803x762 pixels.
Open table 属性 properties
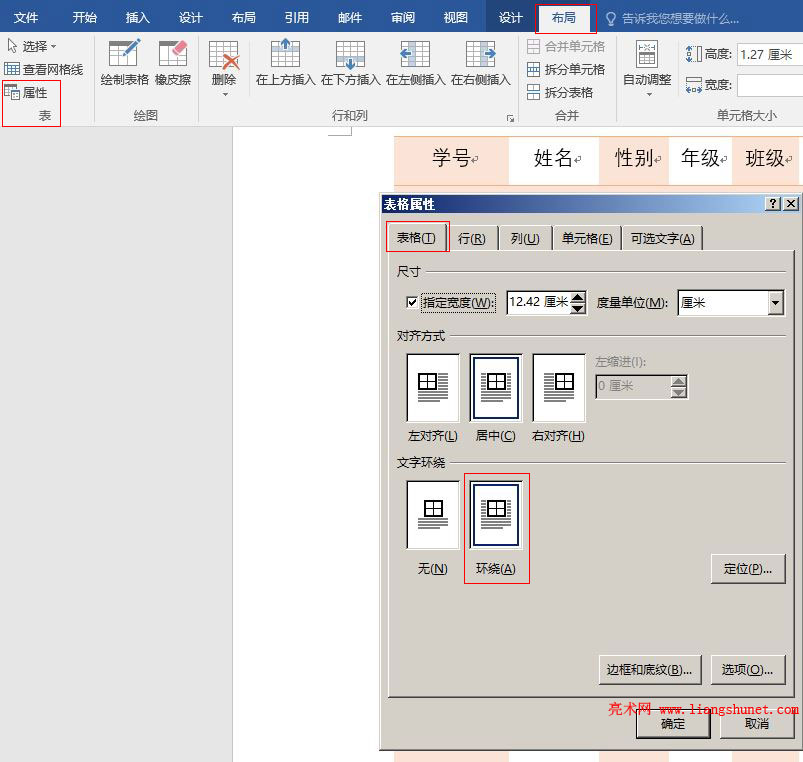coord(26,92)
